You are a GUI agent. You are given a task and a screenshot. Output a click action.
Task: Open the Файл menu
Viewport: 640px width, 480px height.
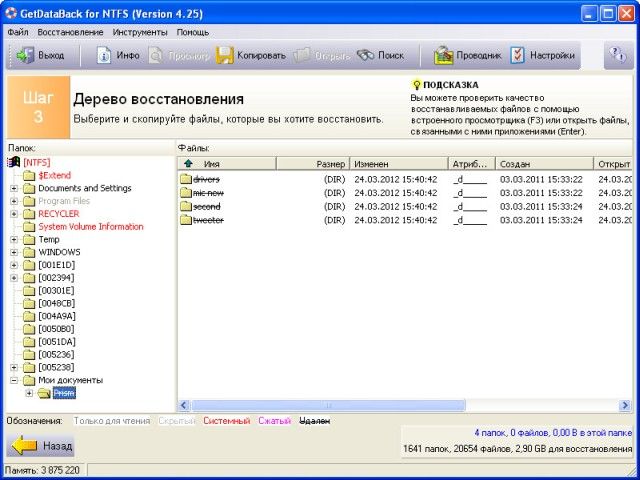click(18, 32)
